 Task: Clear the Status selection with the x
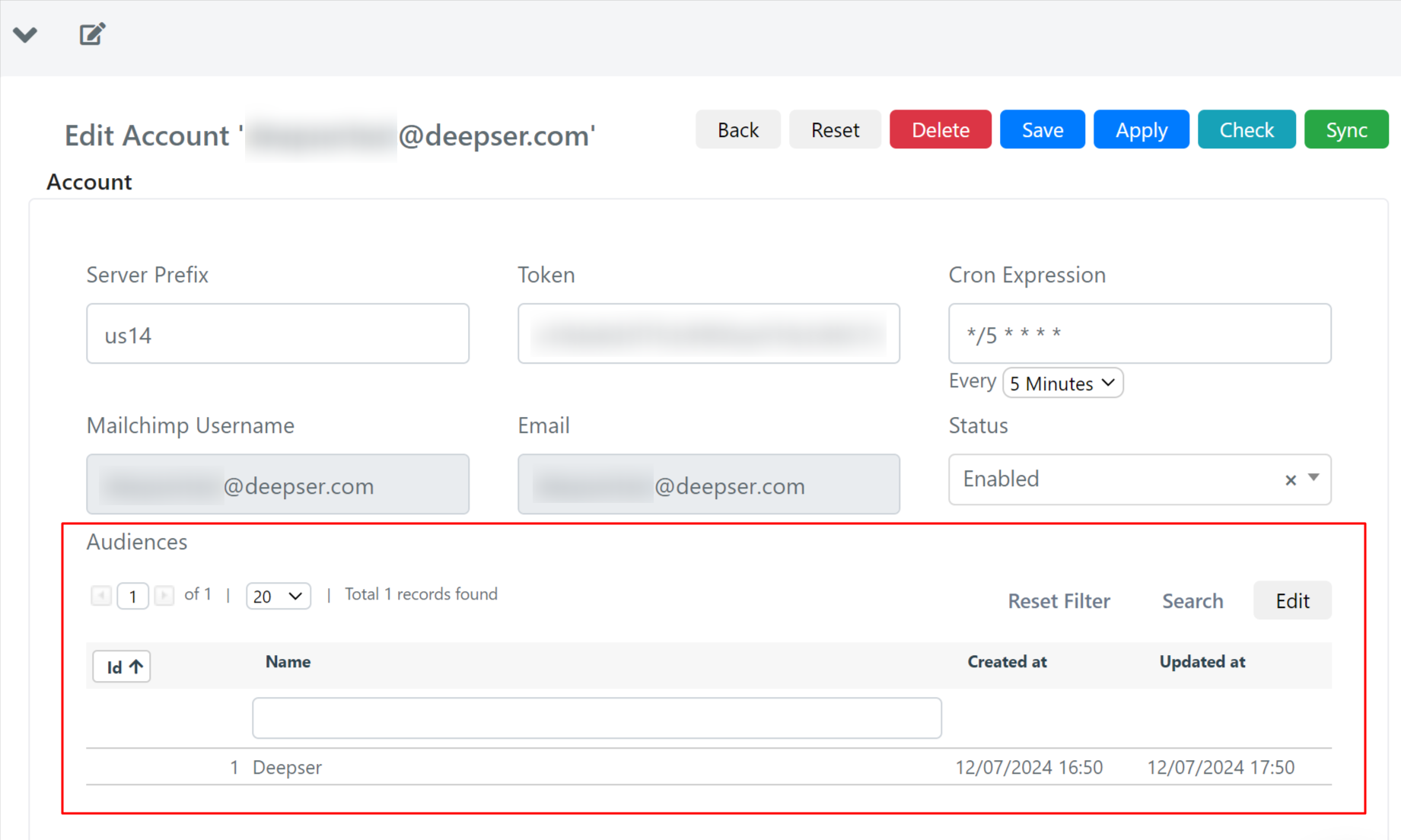(x=1290, y=480)
